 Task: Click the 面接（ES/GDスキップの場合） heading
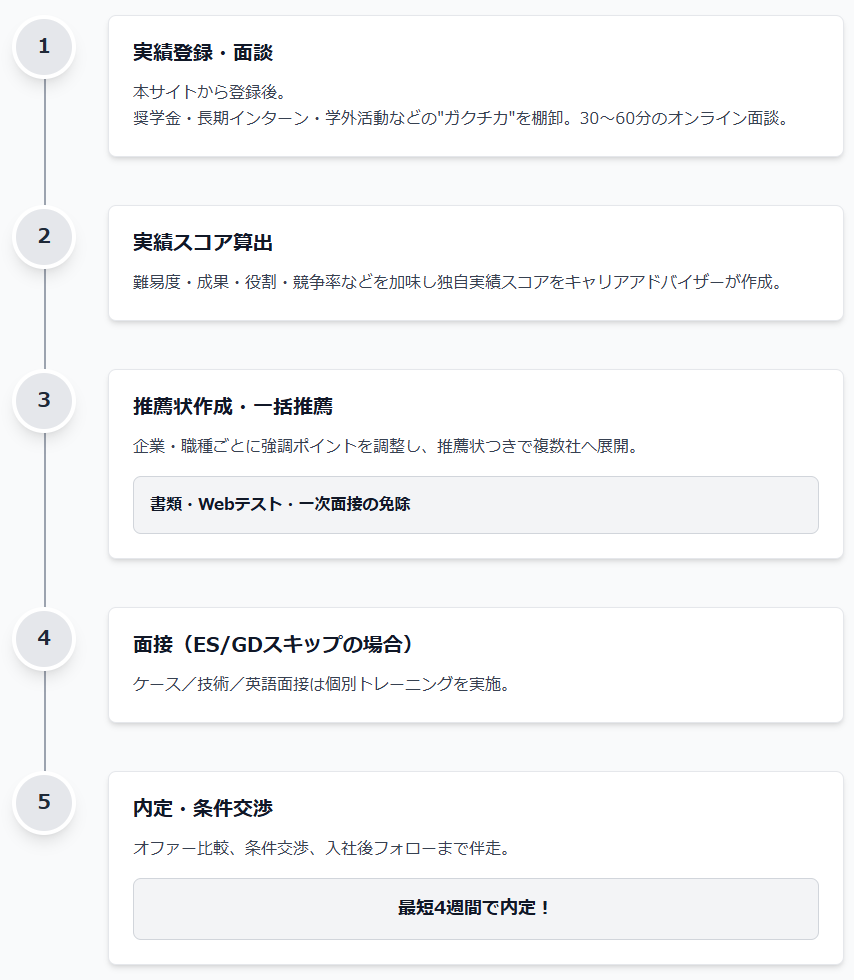pyautogui.click(x=273, y=644)
